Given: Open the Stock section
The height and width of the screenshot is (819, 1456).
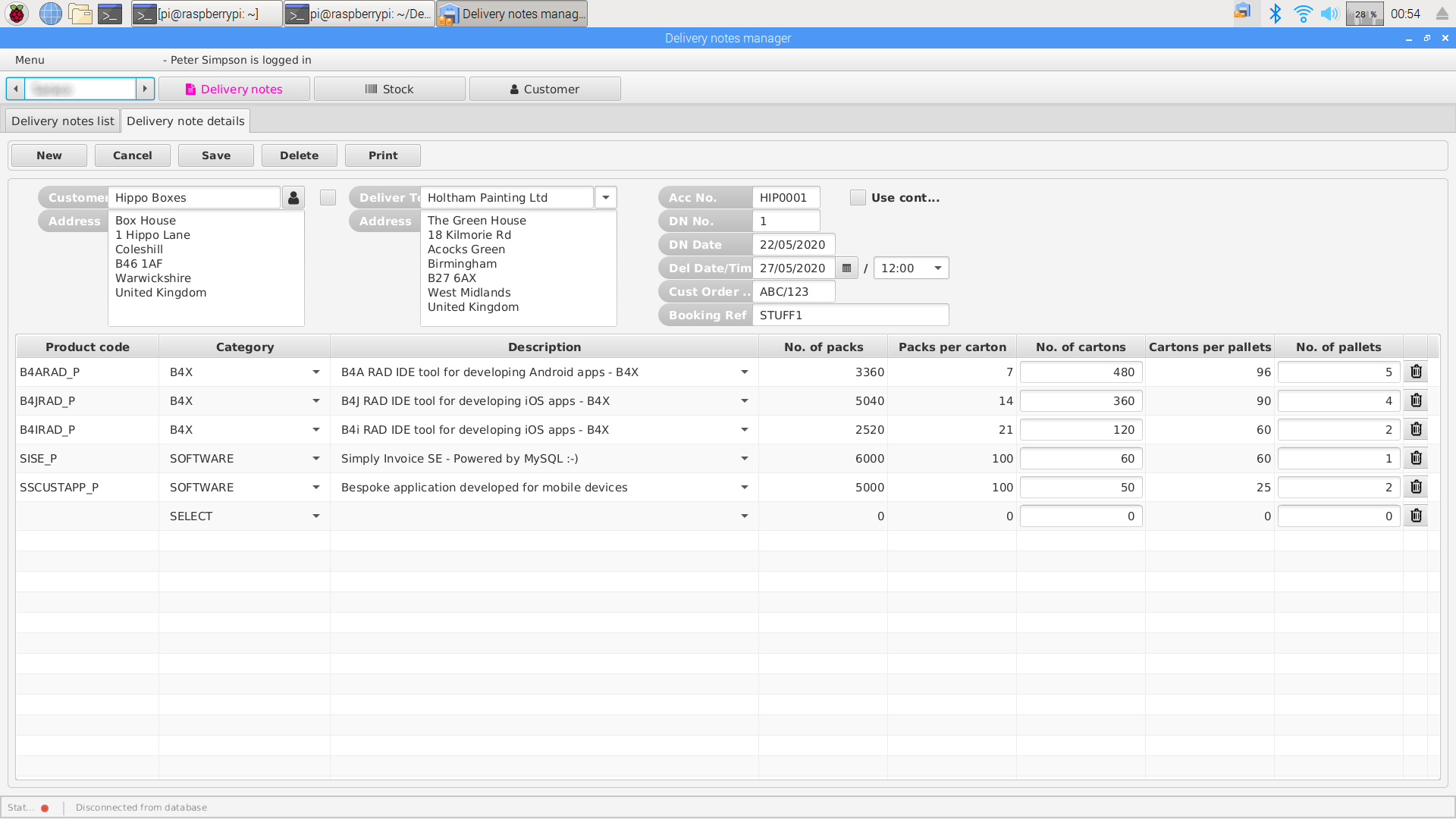Looking at the screenshot, I should click(x=389, y=89).
